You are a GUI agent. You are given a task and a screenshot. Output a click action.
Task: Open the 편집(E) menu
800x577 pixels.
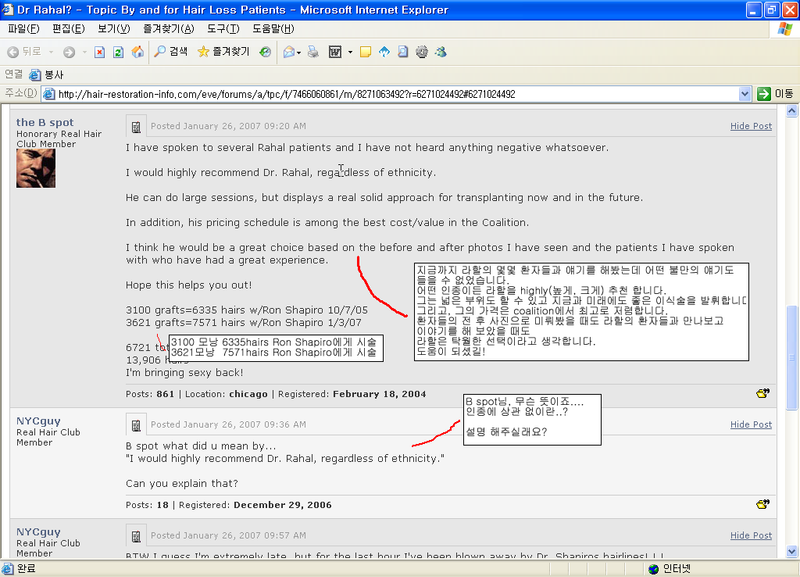point(68,29)
